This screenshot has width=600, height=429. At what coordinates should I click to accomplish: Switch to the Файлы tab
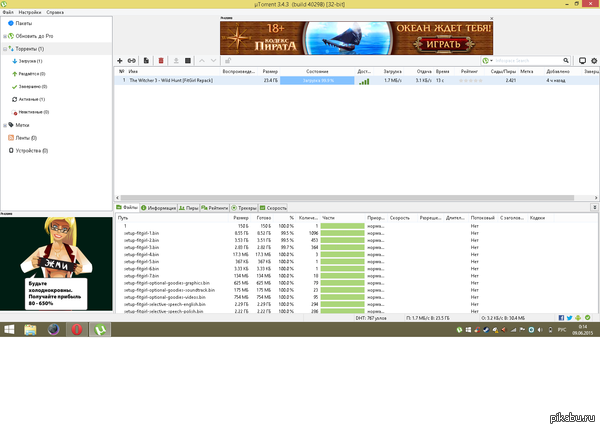pos(127,207)
